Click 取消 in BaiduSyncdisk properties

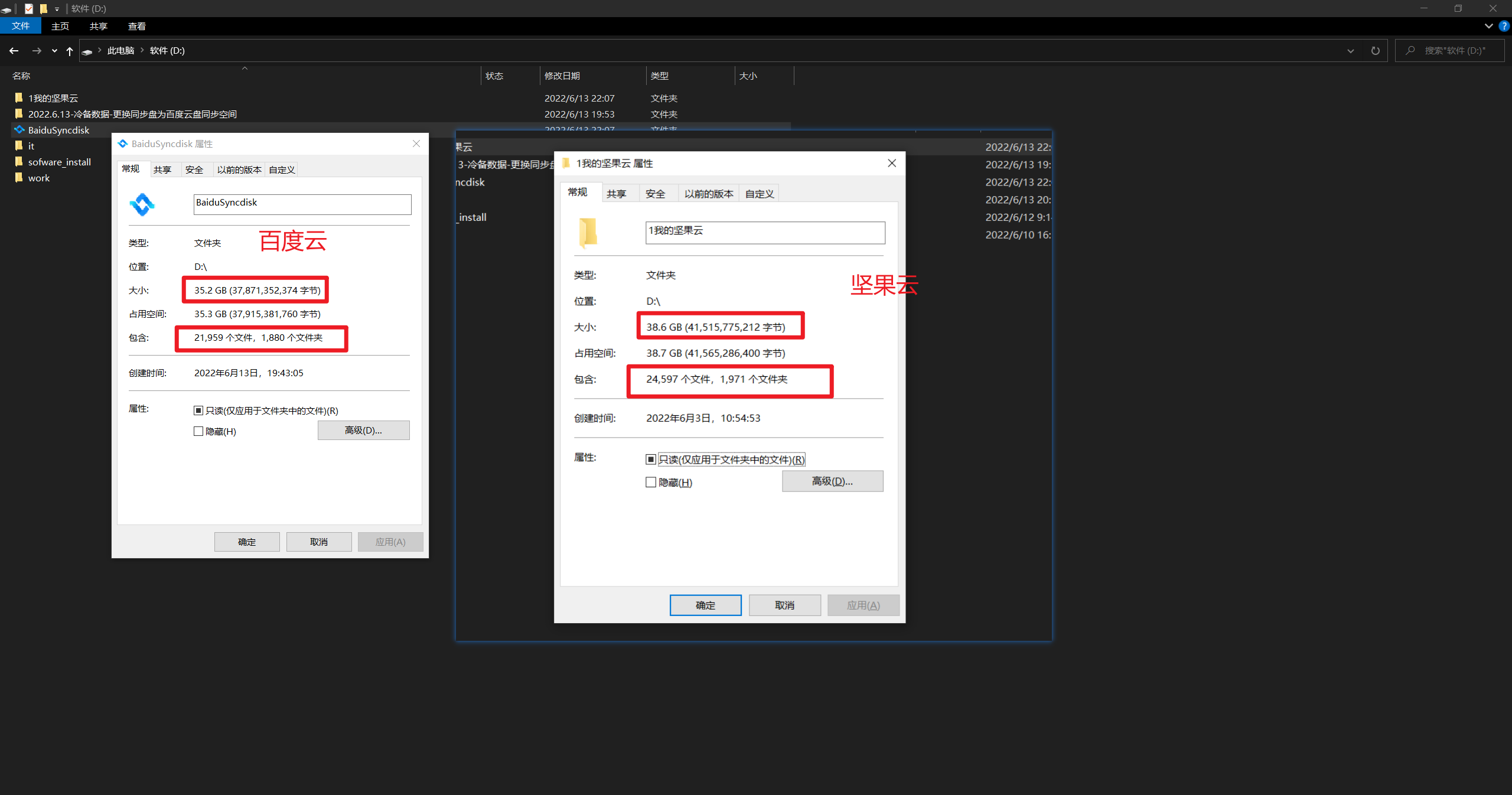[319, 542]
